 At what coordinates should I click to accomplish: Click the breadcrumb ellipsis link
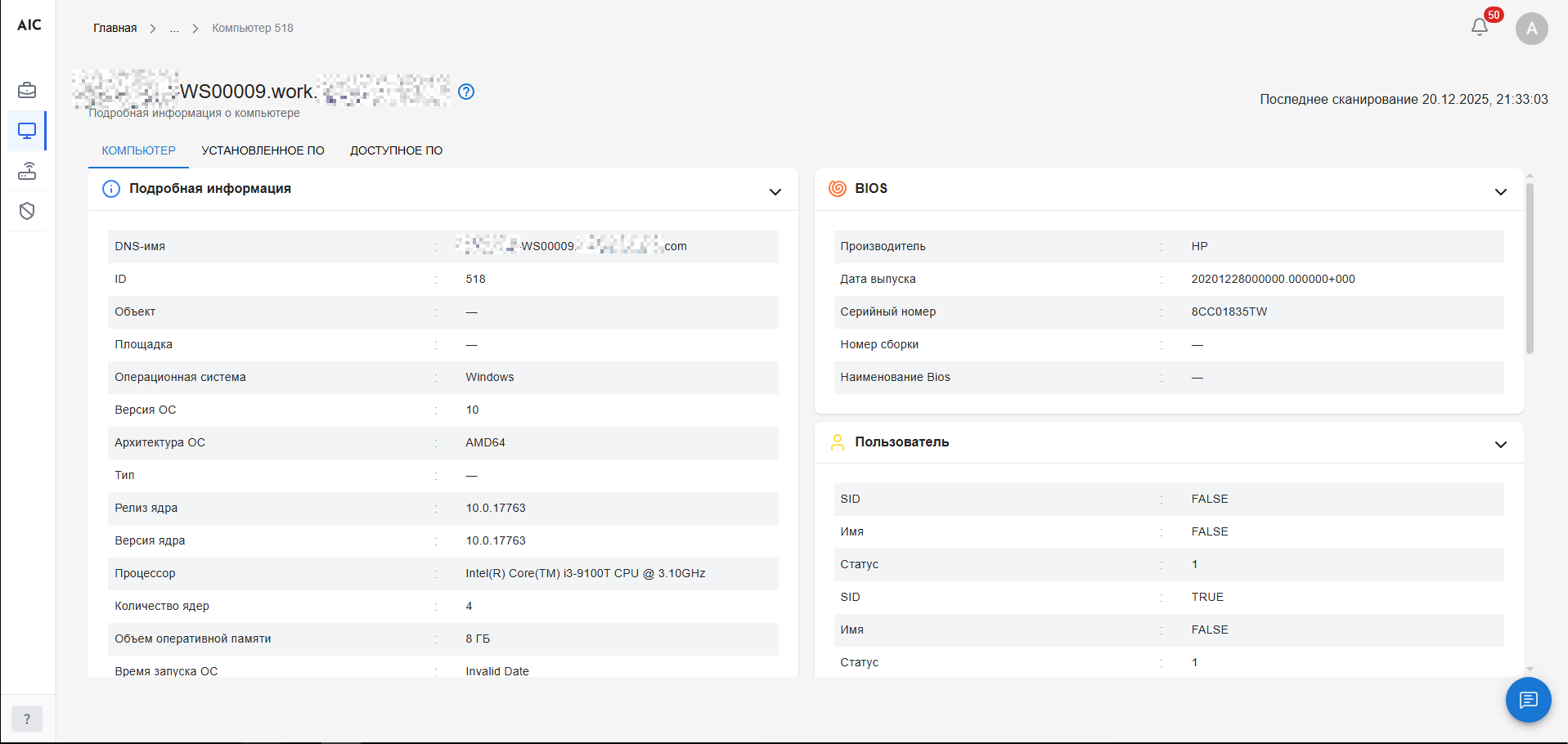click(174, 28)
